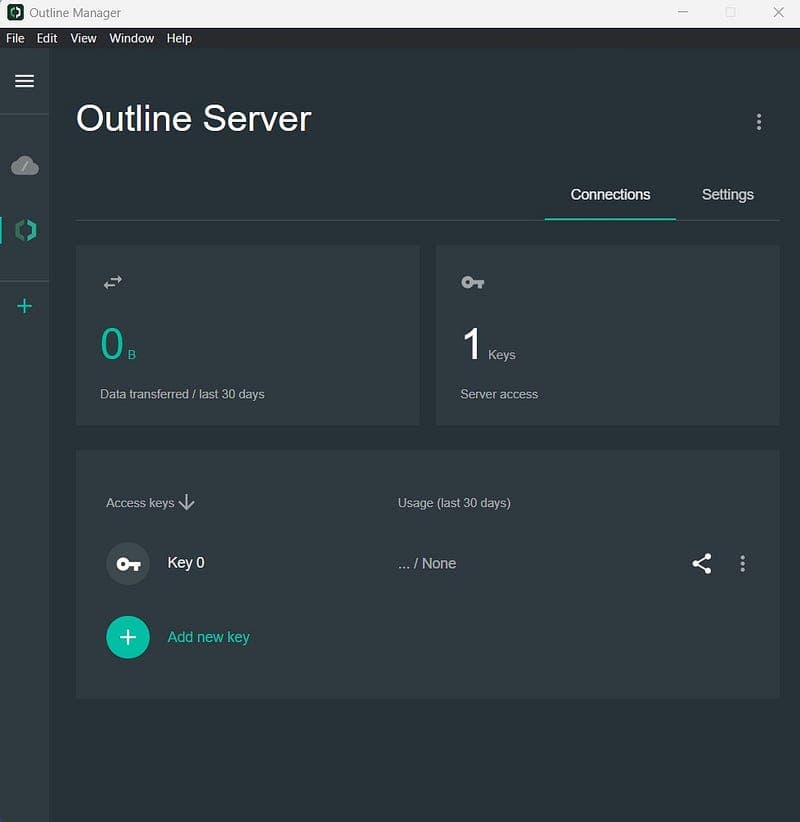Sort access keys using the down arrow
The image size is (800, 822).
pyautogui.click(x=187, y=502)
